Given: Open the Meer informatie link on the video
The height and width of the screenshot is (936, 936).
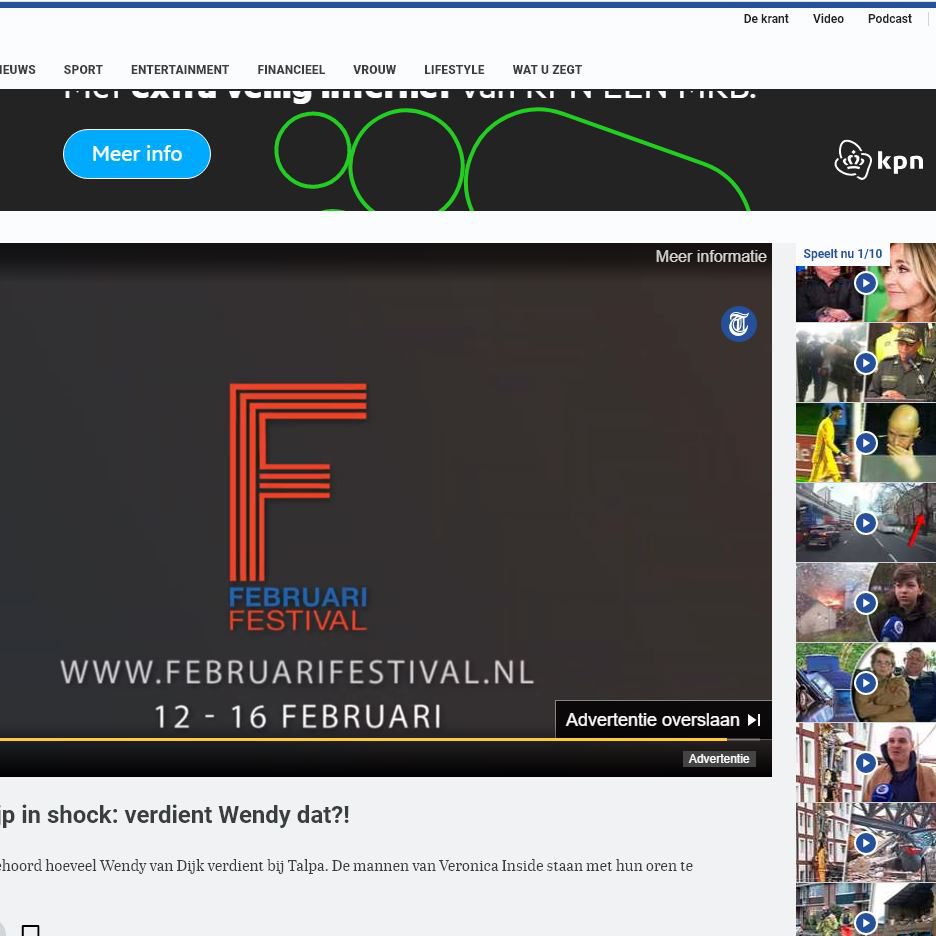Looking at the screenshot, I should coord(711,256).
